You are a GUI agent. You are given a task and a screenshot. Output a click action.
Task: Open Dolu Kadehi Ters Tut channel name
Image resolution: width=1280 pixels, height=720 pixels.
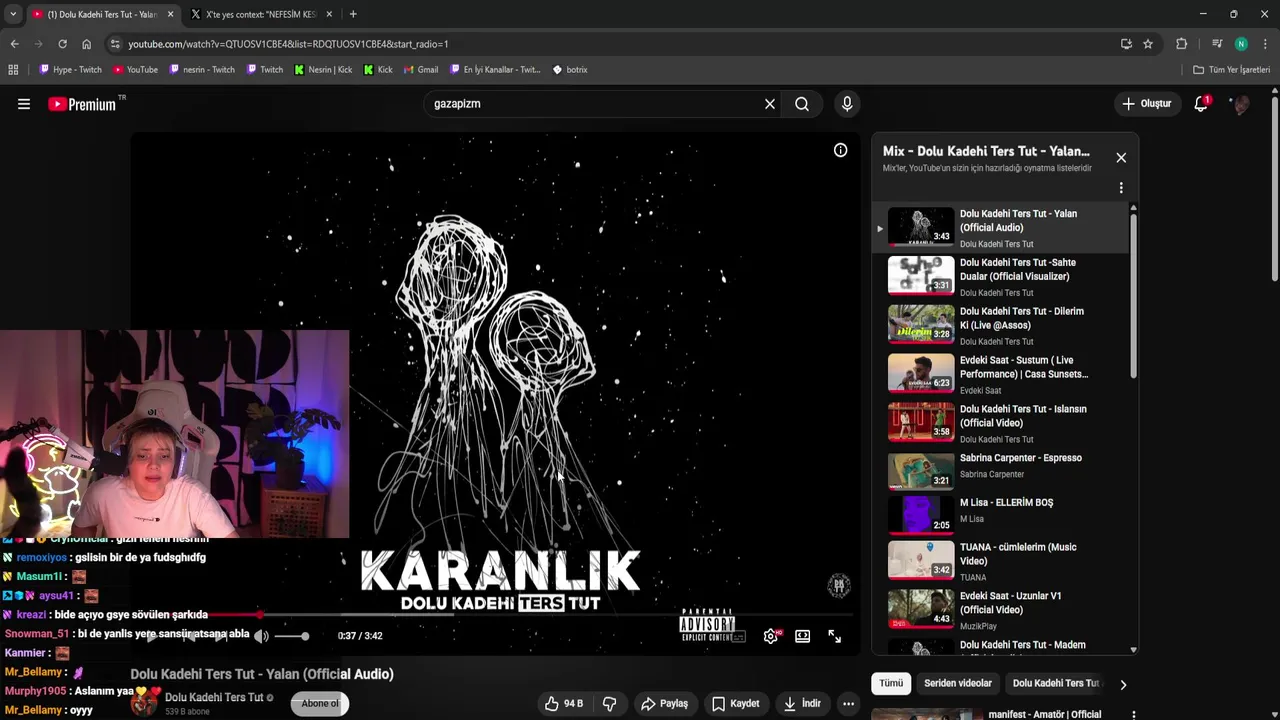click(214, 697)
